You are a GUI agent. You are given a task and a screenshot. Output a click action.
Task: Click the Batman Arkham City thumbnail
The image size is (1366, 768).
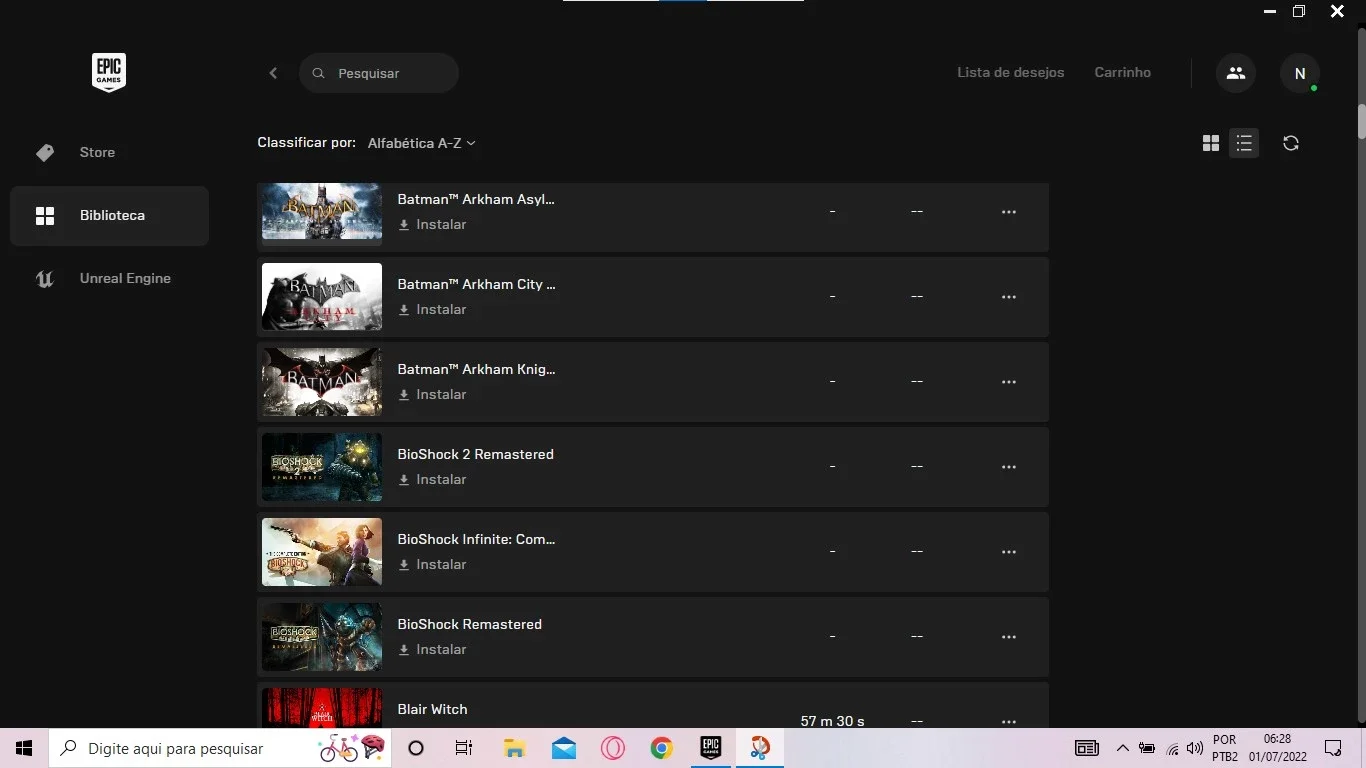click(322, 297)
